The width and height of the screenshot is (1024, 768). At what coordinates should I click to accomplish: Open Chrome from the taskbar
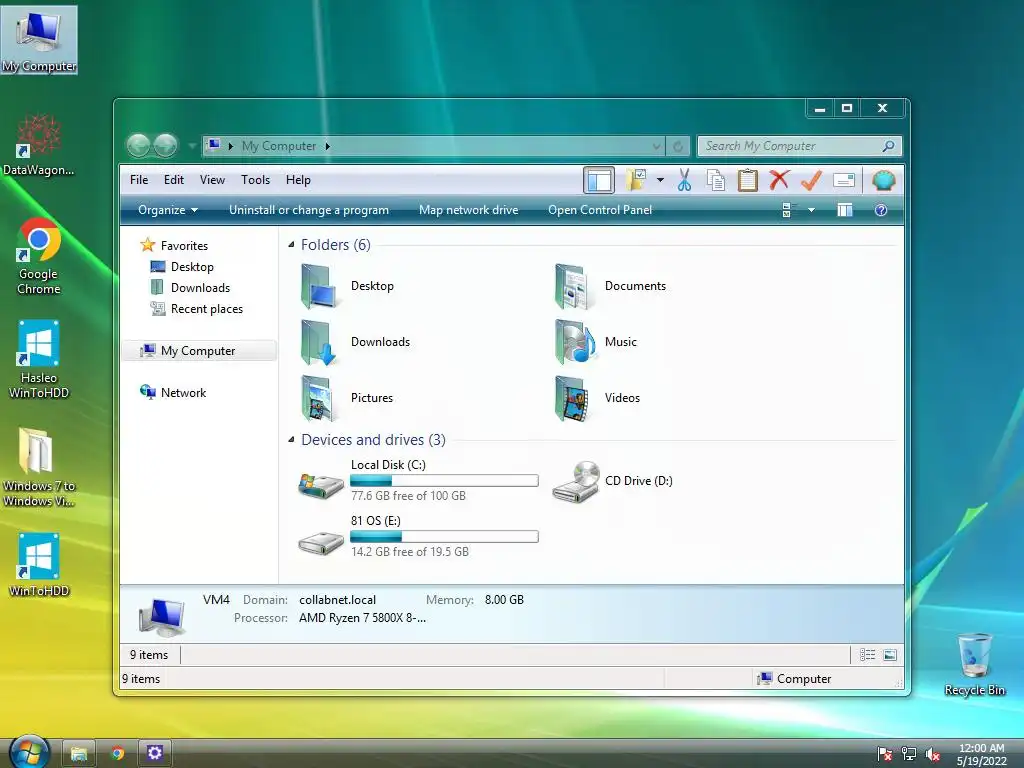118,754
